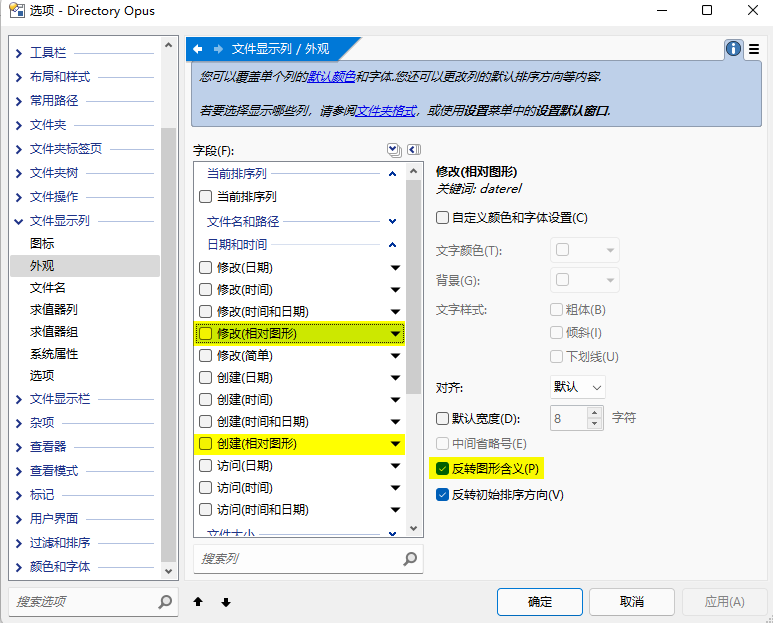Open the arrow menu for 修改(简单)
Screen dimensions: 773x623
coord(395,356)
